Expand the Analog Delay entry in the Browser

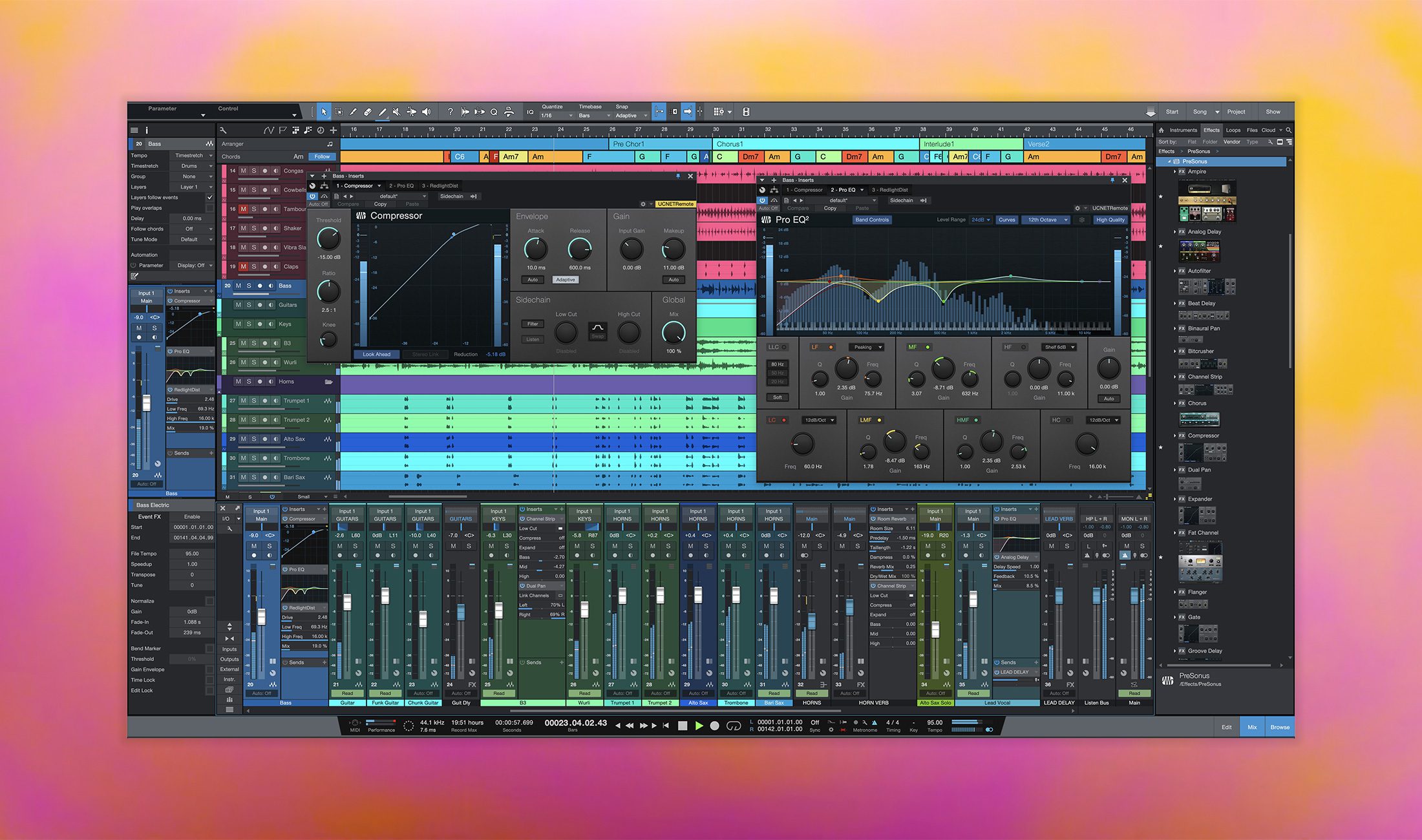pyautogui.click(x=1176, y=231)
